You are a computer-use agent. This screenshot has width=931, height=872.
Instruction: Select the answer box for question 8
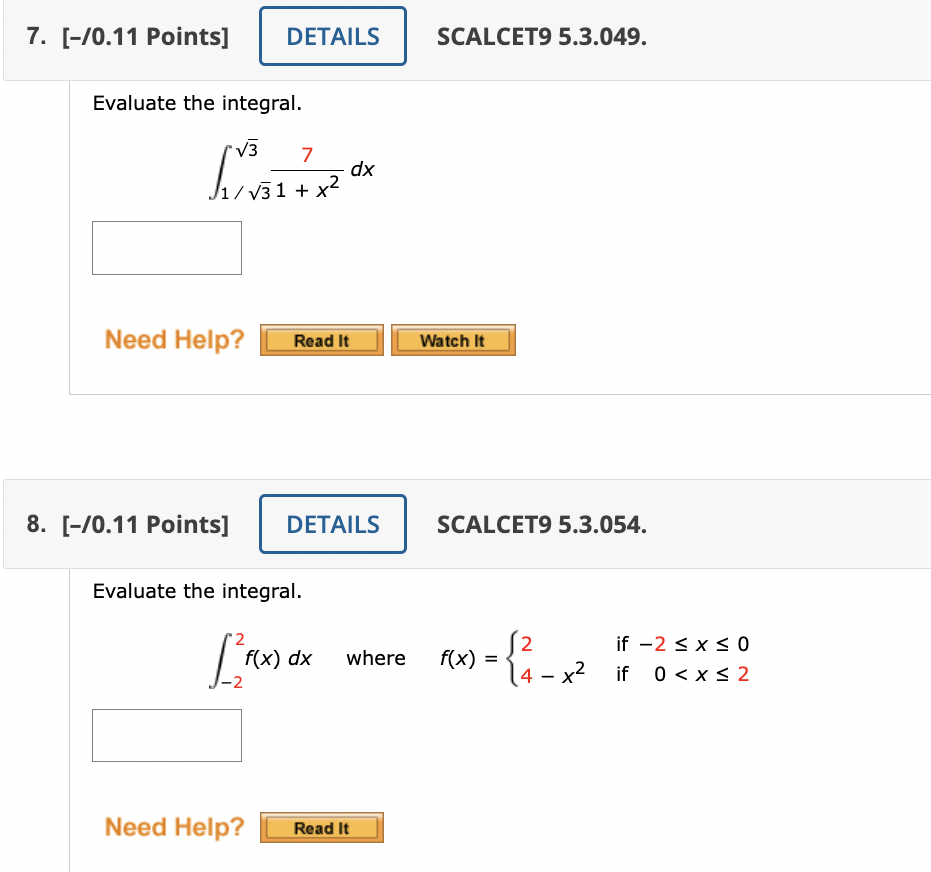point(166,735)
